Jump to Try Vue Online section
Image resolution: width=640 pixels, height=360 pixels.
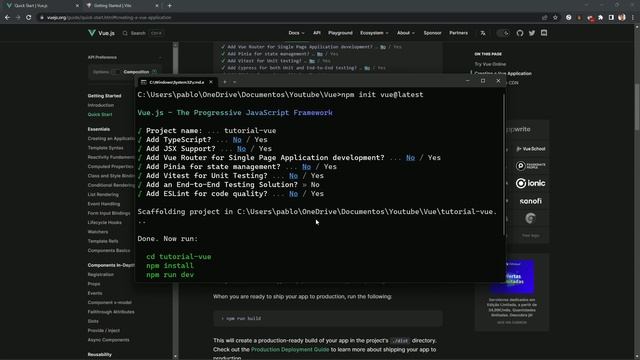(x=490, y=64)
